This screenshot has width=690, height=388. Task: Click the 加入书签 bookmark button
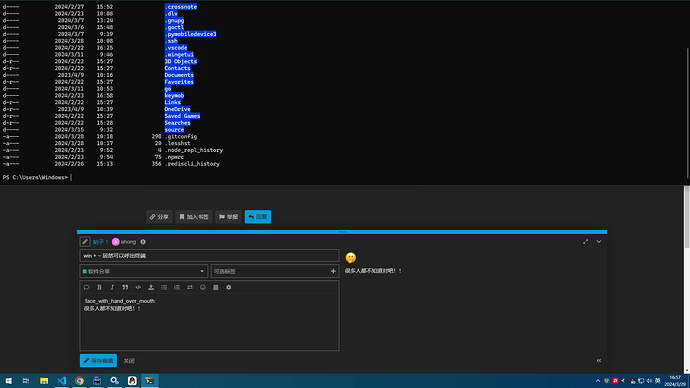(x=194, y=216)
